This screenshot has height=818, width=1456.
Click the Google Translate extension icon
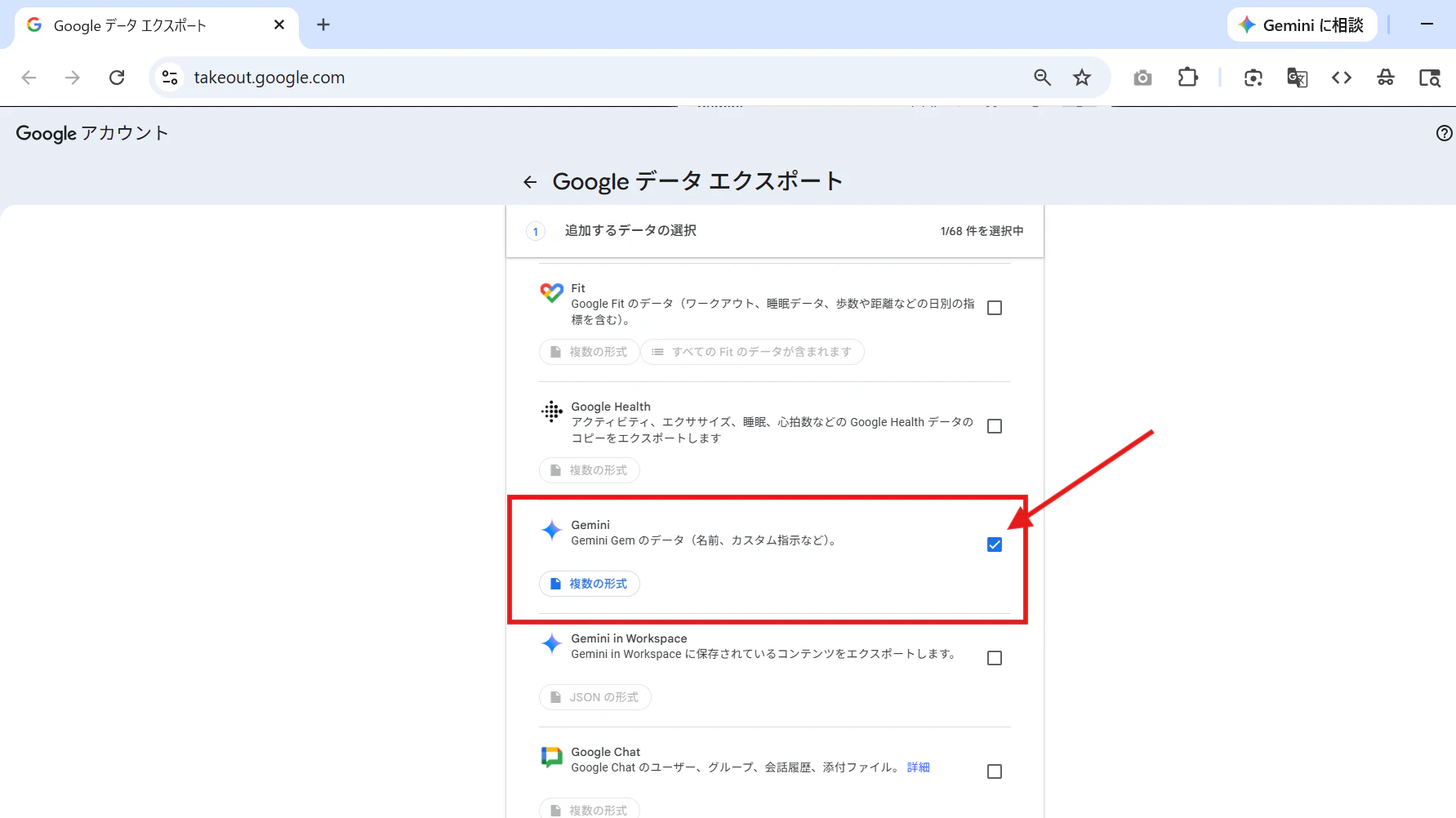tap(1298, 78)
